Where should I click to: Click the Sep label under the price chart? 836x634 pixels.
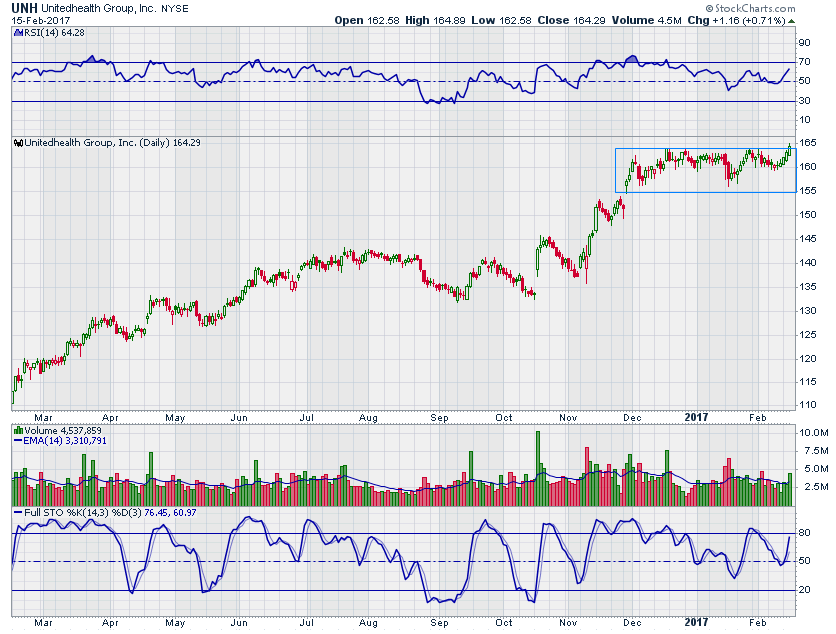[439, 418]
